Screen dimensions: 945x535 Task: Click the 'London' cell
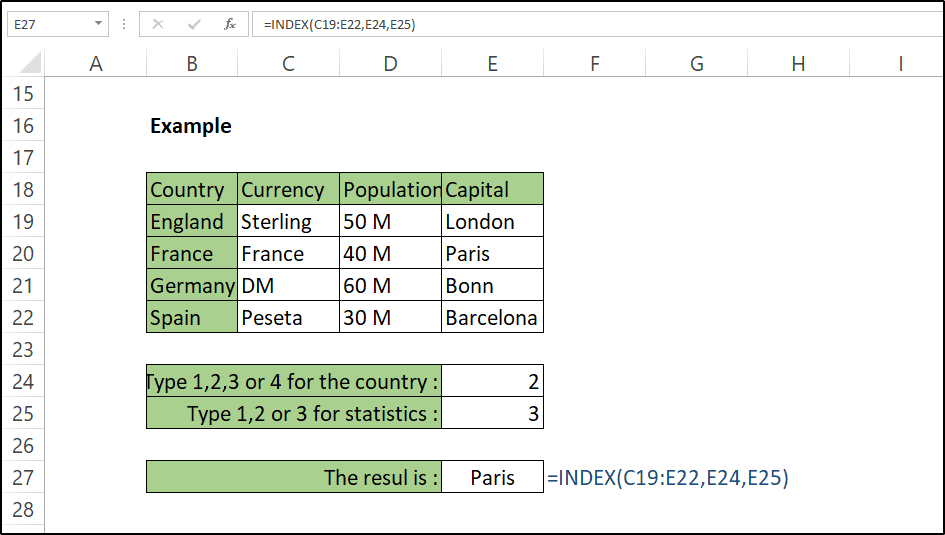coord(492,221)
